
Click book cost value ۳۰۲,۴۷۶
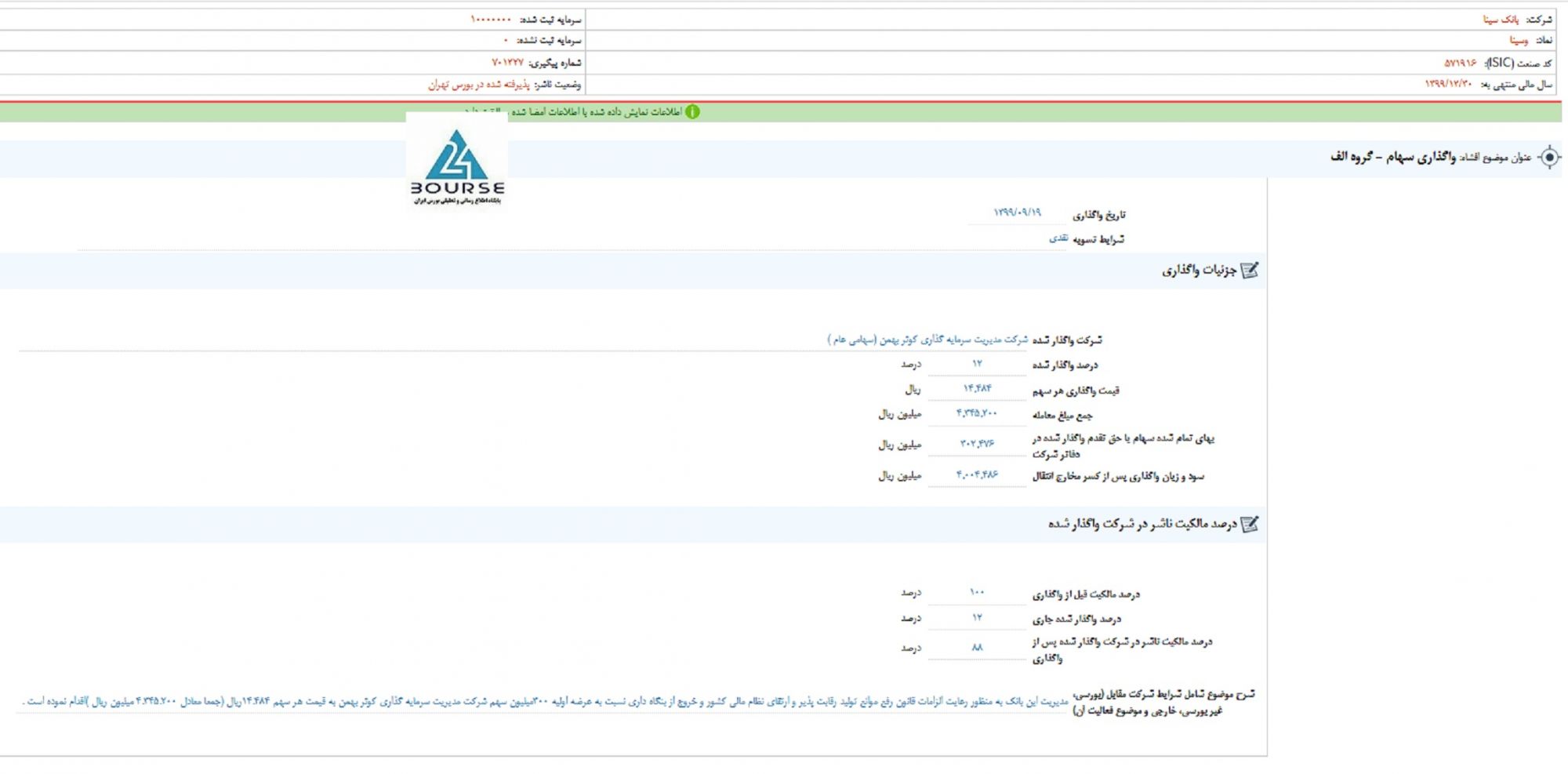point(977,443)
